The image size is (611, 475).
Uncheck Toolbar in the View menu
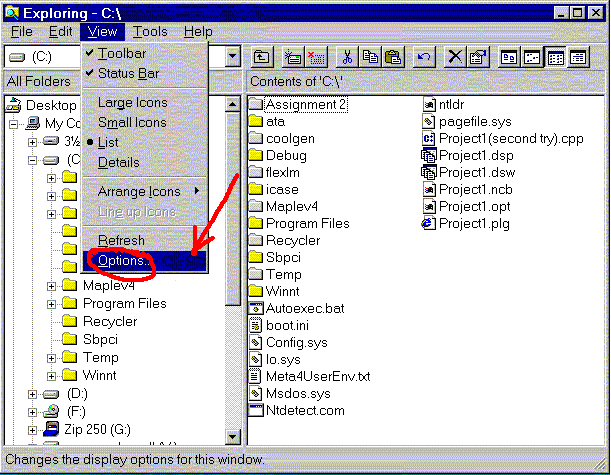coord(122,53)
